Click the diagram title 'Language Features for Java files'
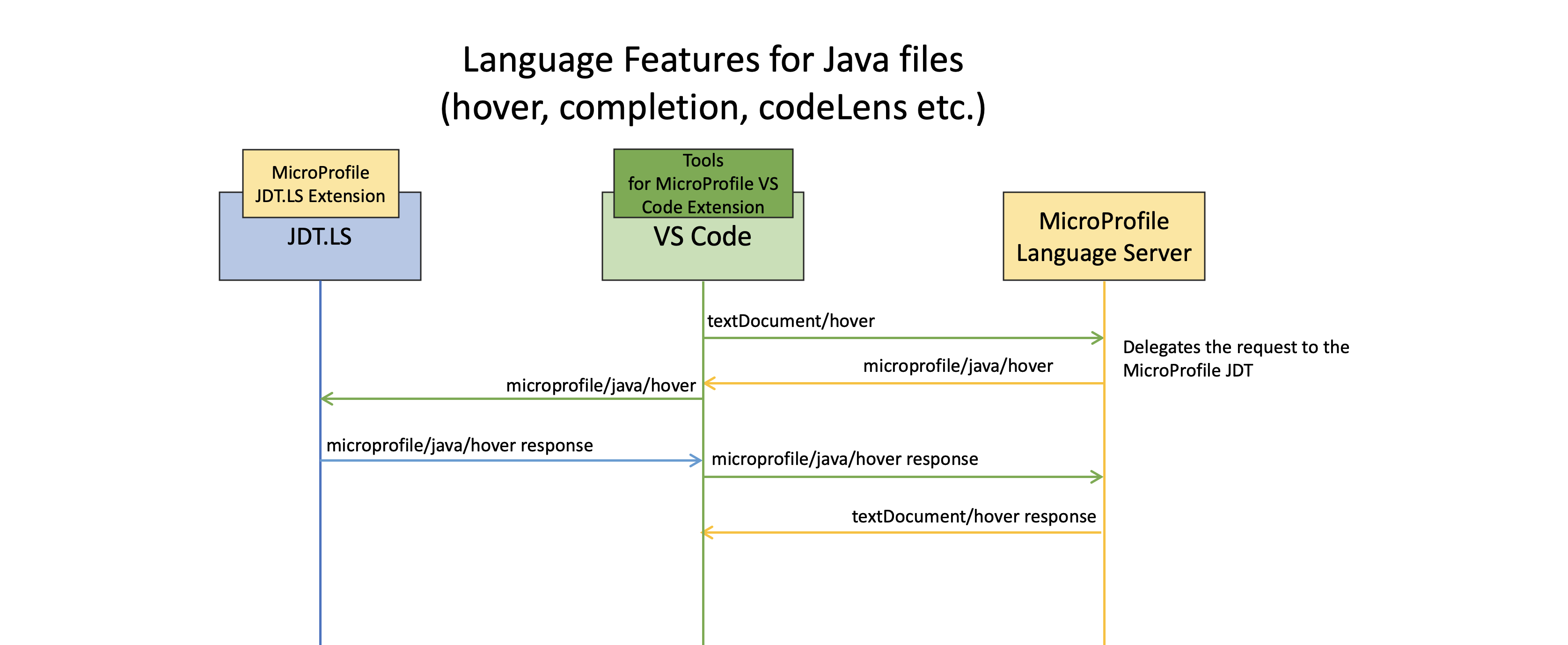1568x645 pixels. (x=713, y=59)
